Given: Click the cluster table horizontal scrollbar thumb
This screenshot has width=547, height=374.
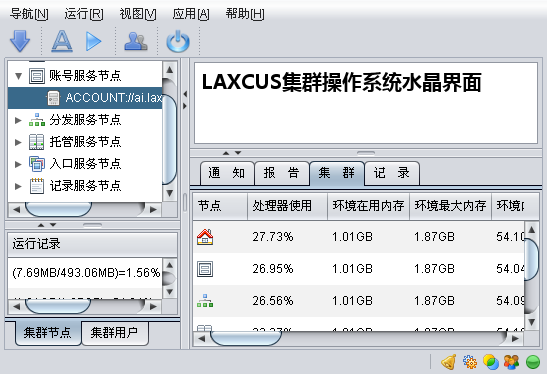Looking at the screenshot, I should pos(246,338).
